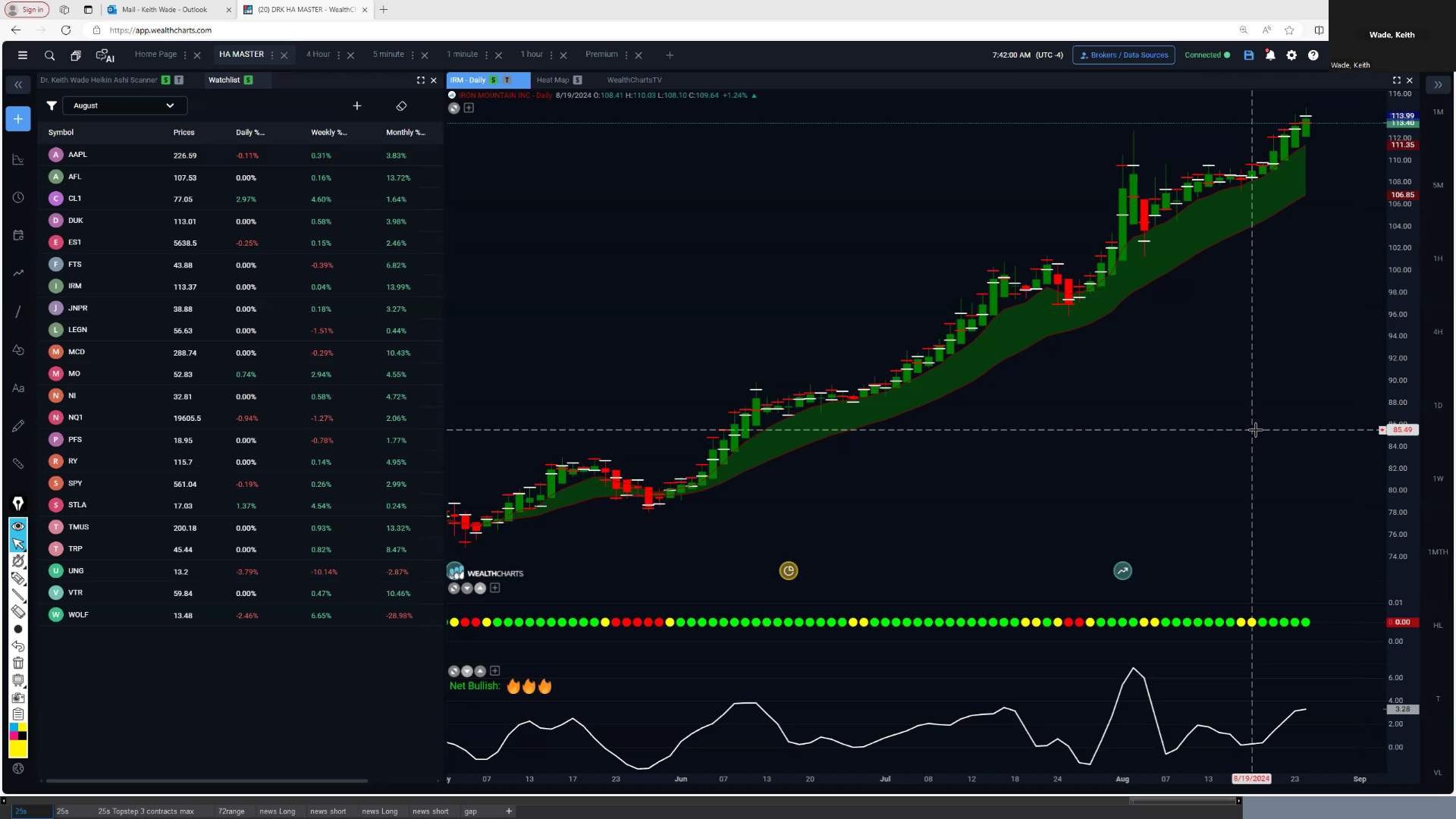This screenshot has height=819, width=1456.
Task: Open 5 minute tab options menu
Action: 413,55
